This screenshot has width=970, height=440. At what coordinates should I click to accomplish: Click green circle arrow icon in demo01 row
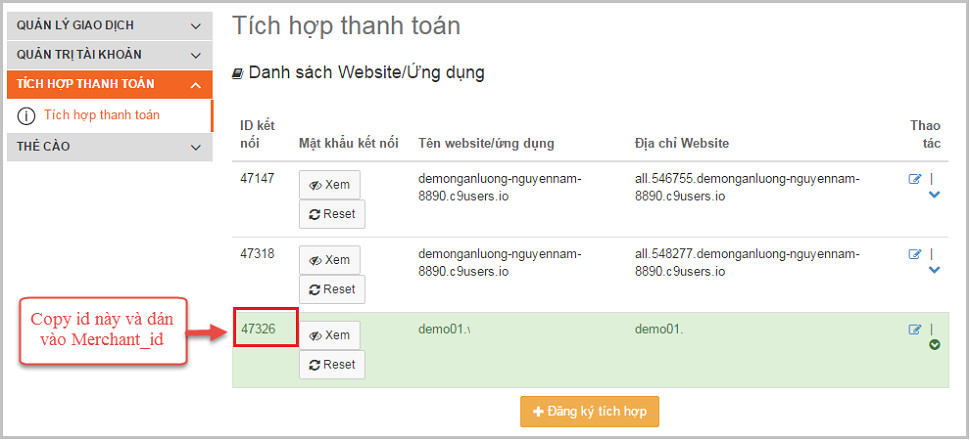(934, 345)
